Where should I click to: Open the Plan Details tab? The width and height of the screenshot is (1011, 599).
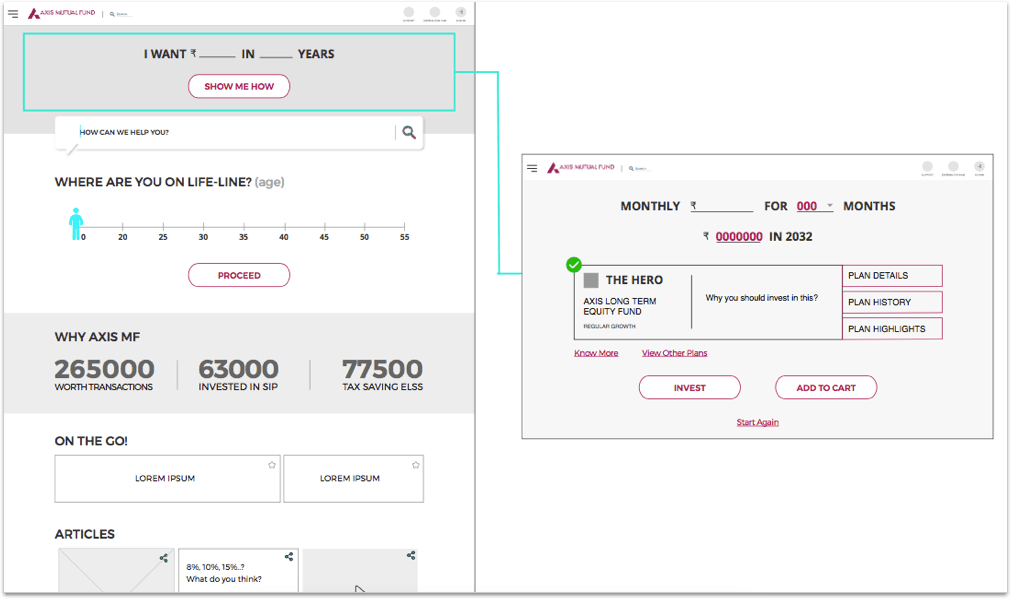click(892, 276)
